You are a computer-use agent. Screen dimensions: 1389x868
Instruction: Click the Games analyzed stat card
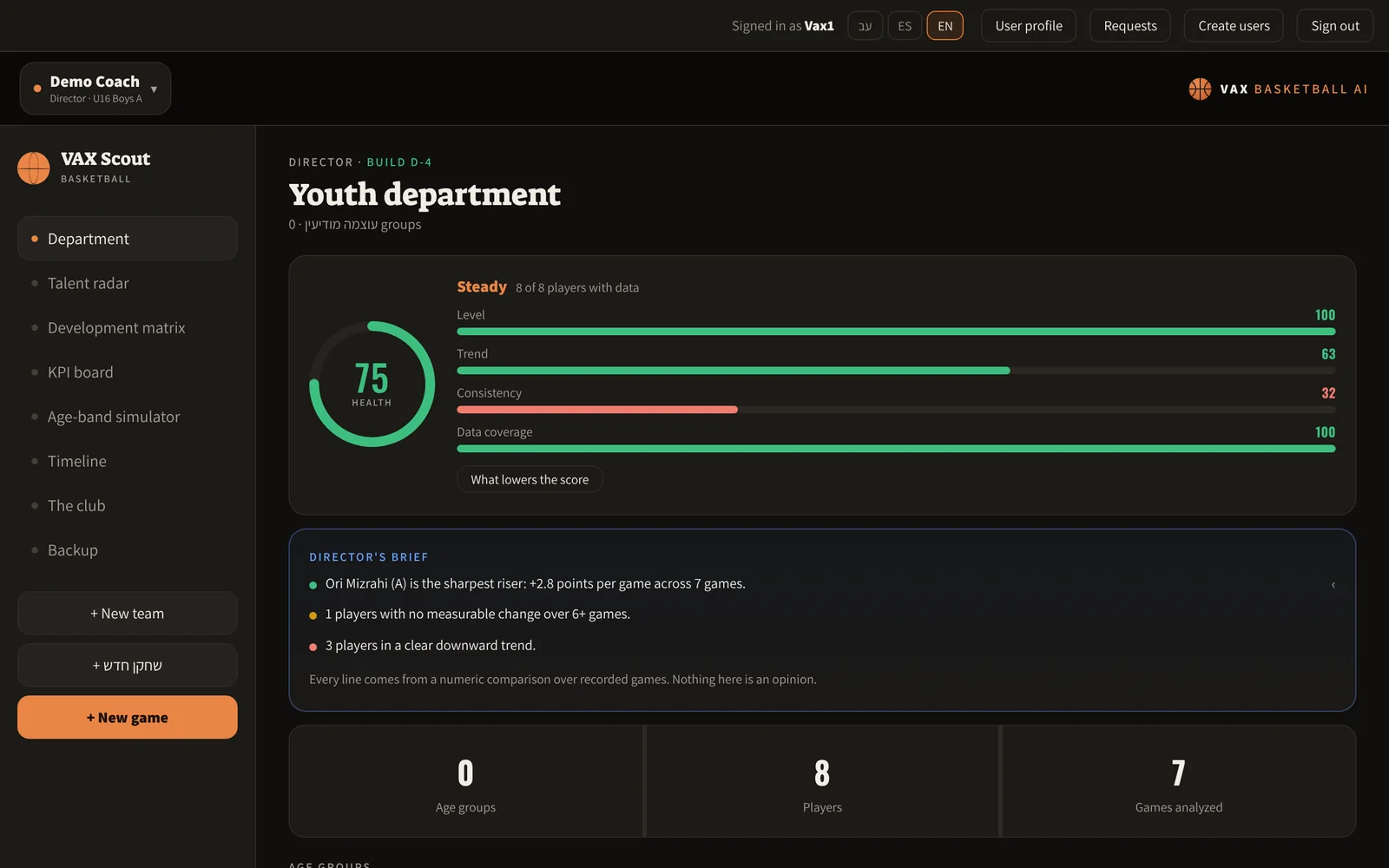[1178, 781]
